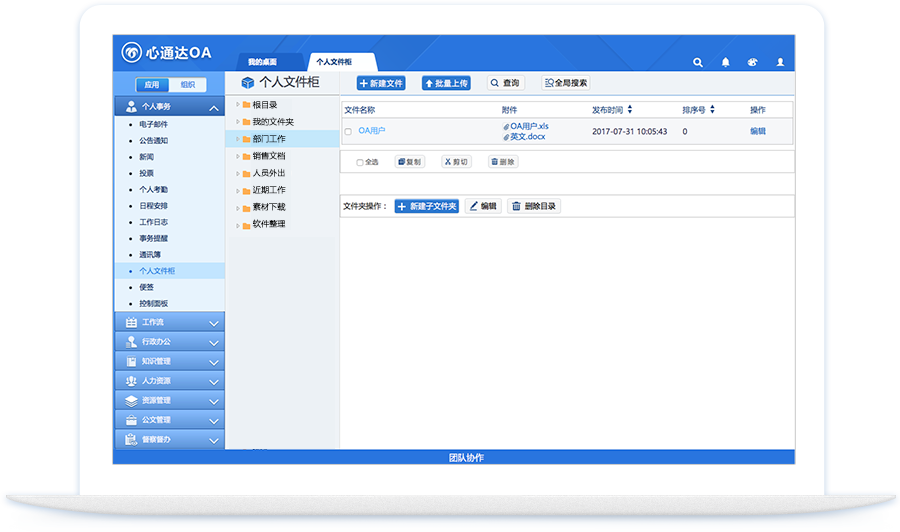Open 个人考勤 in sidebar menu
The image size is (900, 532).
click(154, 189)
